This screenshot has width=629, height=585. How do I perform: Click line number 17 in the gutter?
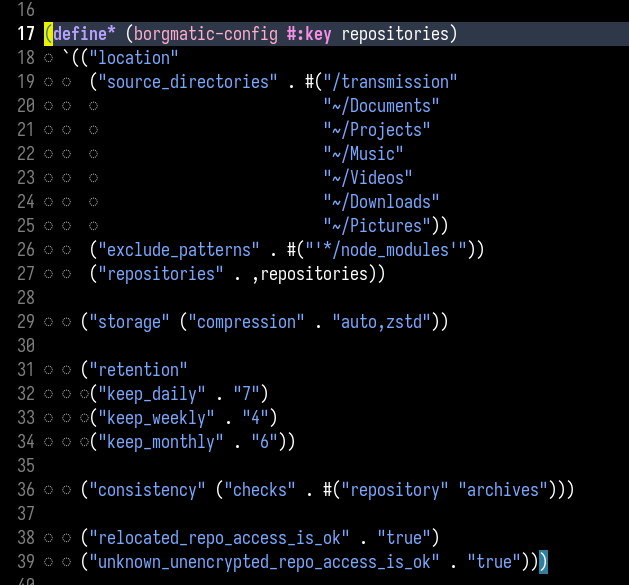pos(25,34)
